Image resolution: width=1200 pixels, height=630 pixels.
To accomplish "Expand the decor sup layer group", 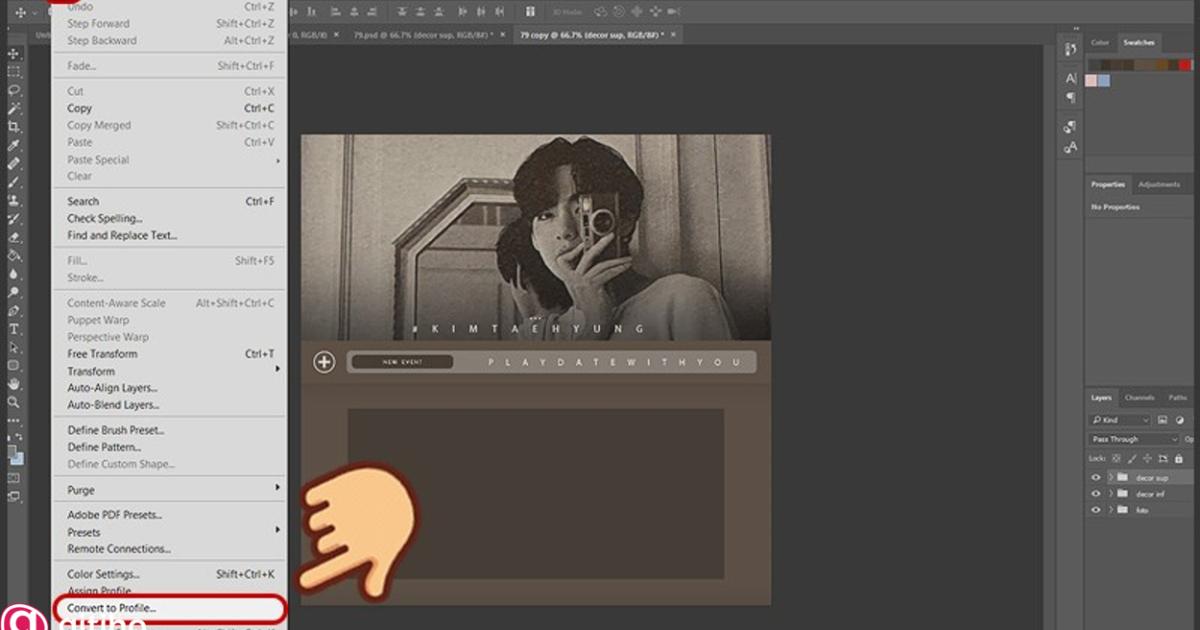I will pyautogui.click(x=1110, y=478).
